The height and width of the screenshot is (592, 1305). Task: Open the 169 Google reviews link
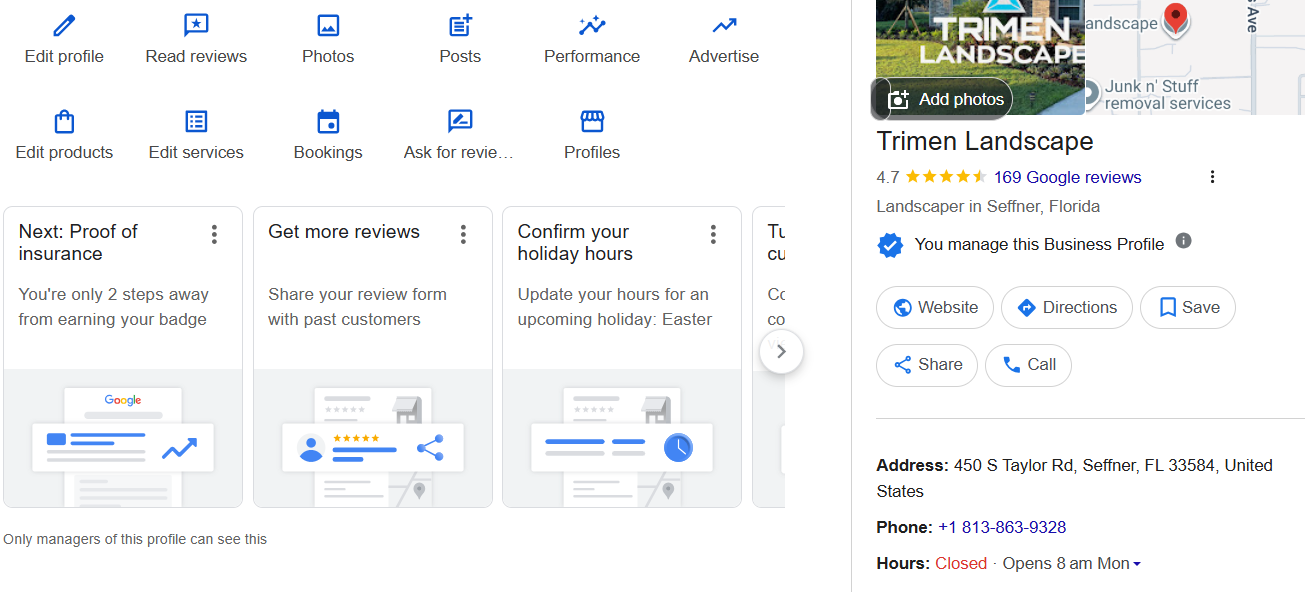[1067, 177]
